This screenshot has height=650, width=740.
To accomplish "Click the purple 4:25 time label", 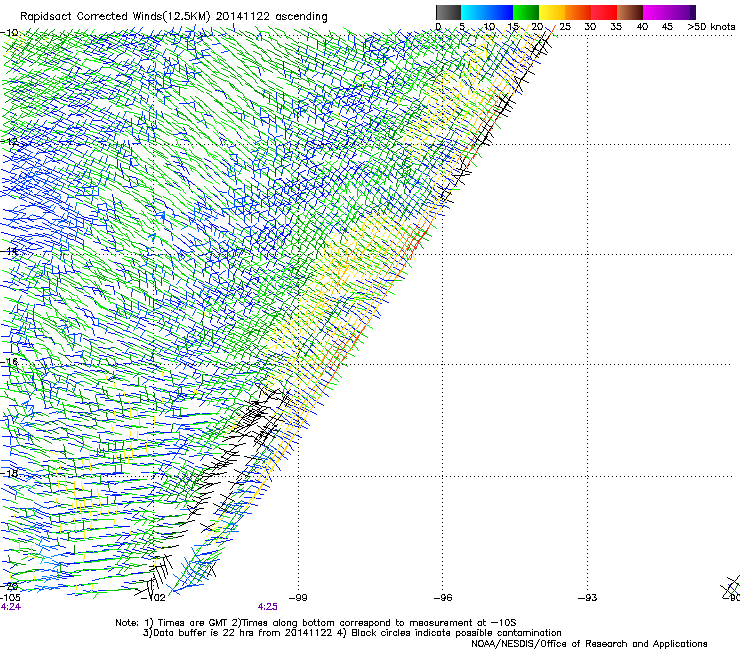I will (x=268, y=607).
